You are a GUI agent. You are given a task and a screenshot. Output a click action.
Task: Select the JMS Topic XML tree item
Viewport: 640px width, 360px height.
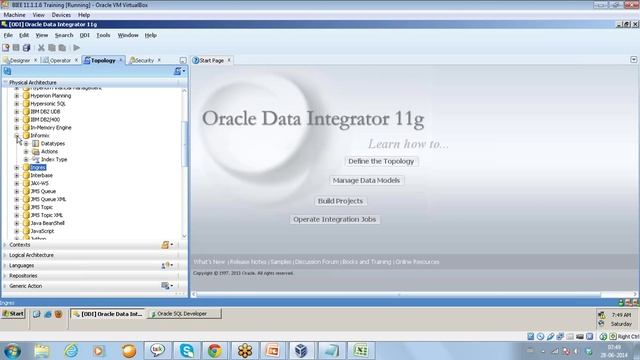click(47, 216)
